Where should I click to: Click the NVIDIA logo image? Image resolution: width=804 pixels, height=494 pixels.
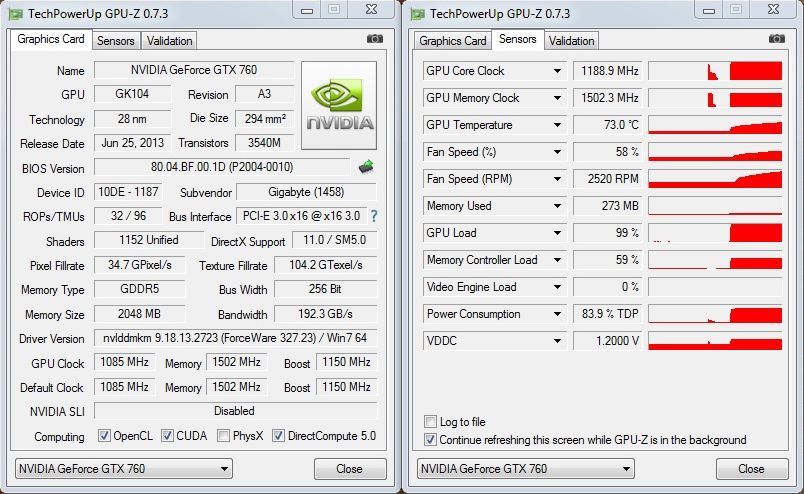tap(339, 106)
